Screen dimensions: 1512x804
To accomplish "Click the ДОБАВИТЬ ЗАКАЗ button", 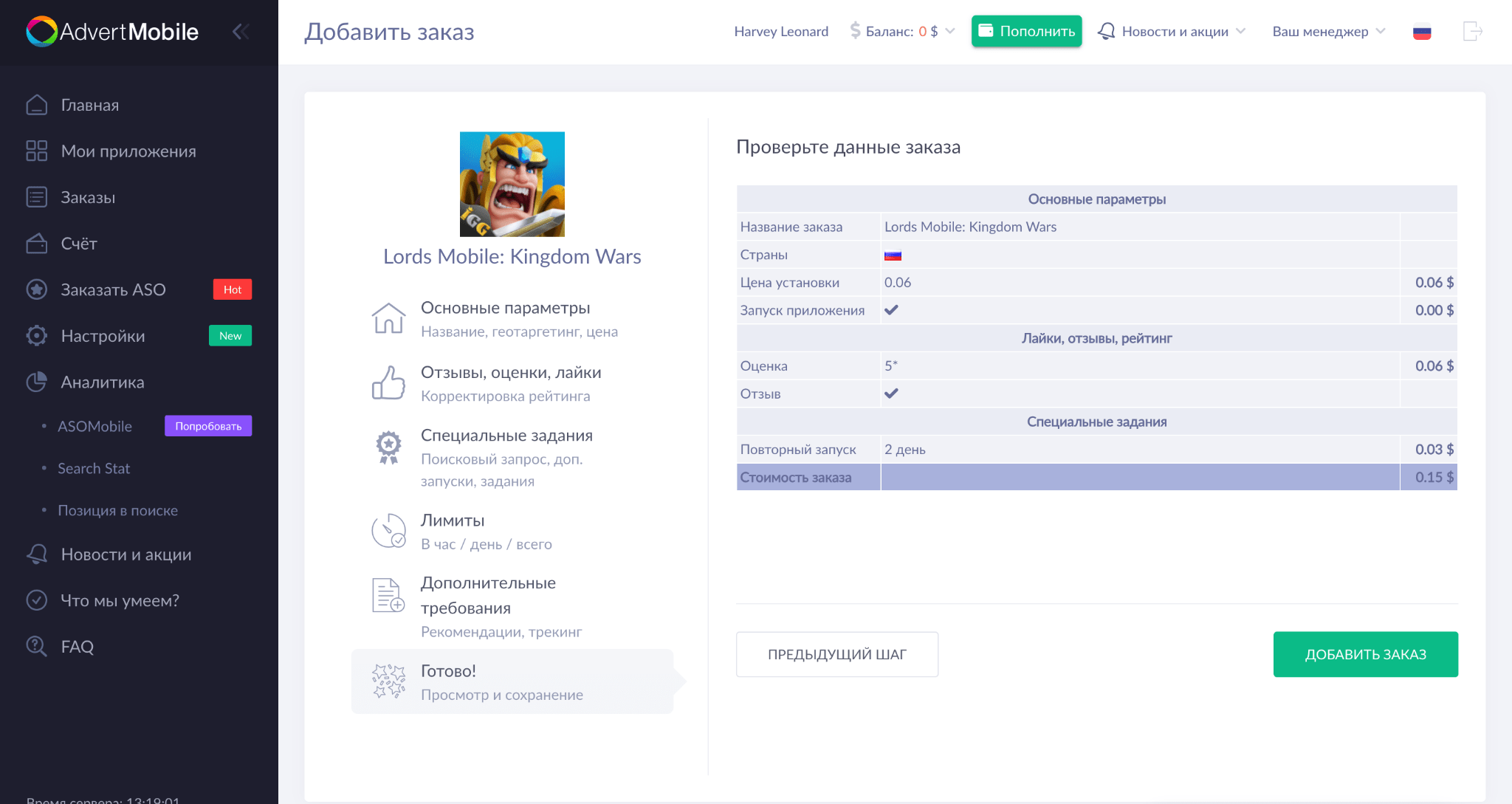I will point(1365,654).
